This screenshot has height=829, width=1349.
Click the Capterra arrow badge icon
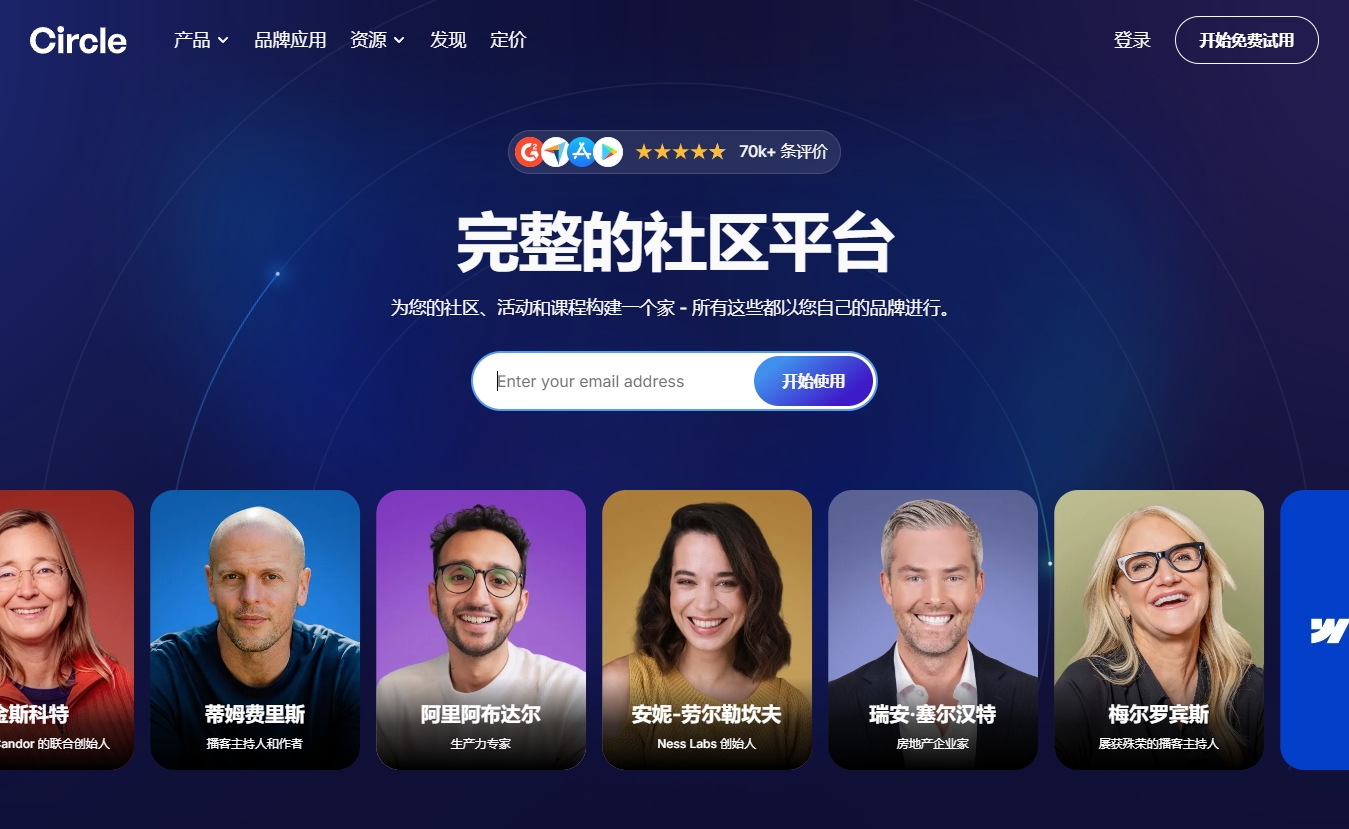tap(556, 152)
